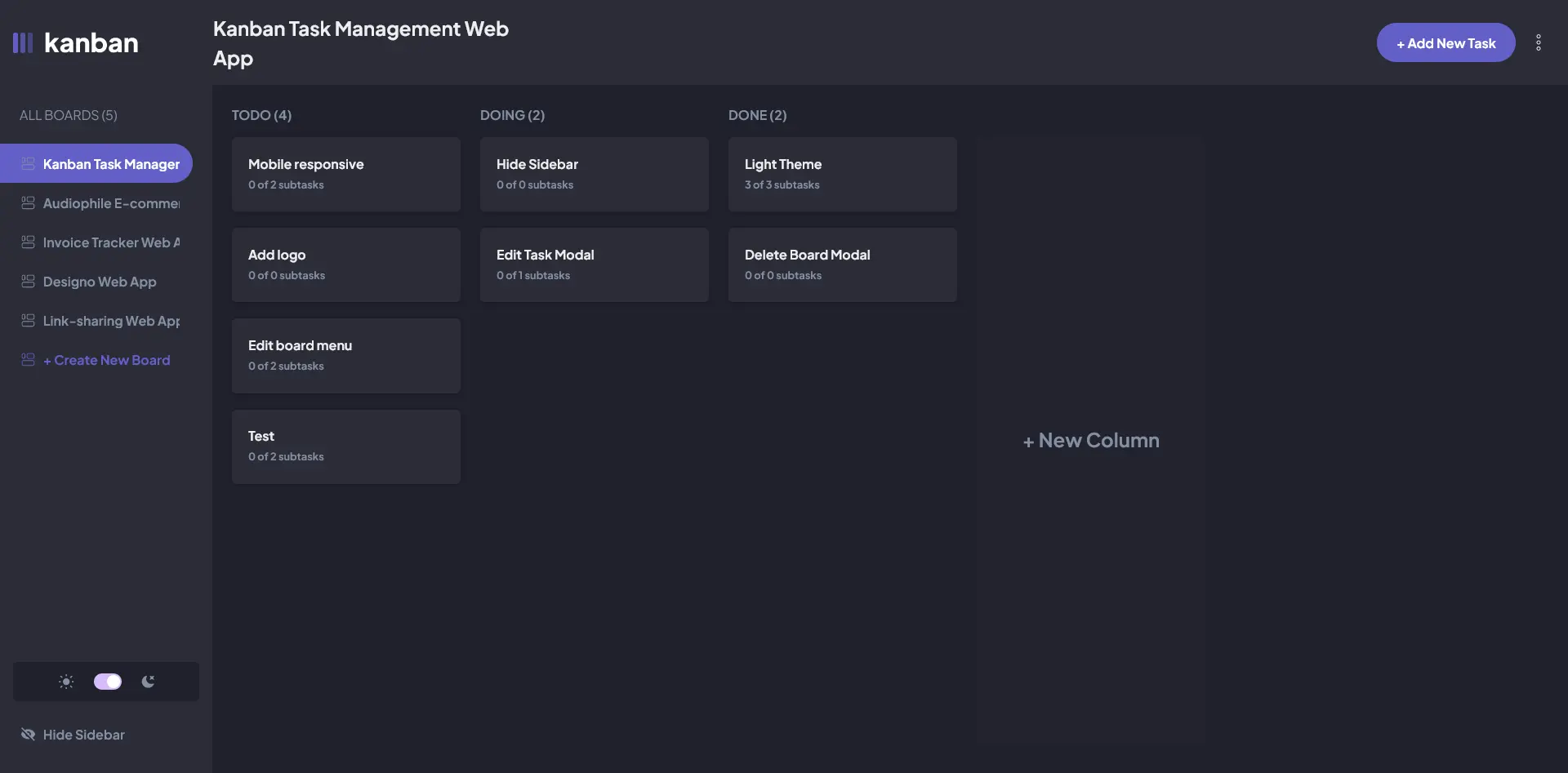Click the board icon next to Create New Board
Viewport: 1568px width, 773px height.
tap(28, 359)
